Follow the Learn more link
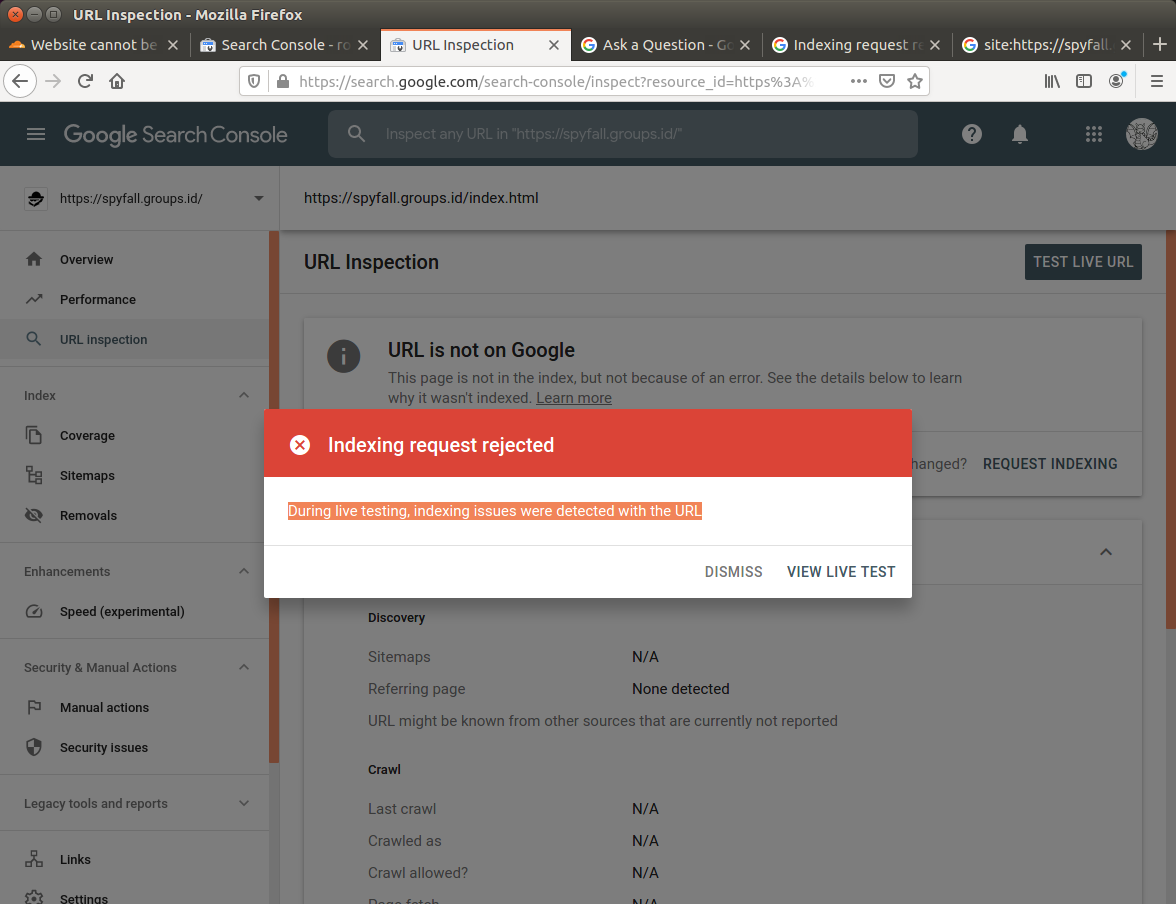This screenshot has height=904, width=1176. 574,398
